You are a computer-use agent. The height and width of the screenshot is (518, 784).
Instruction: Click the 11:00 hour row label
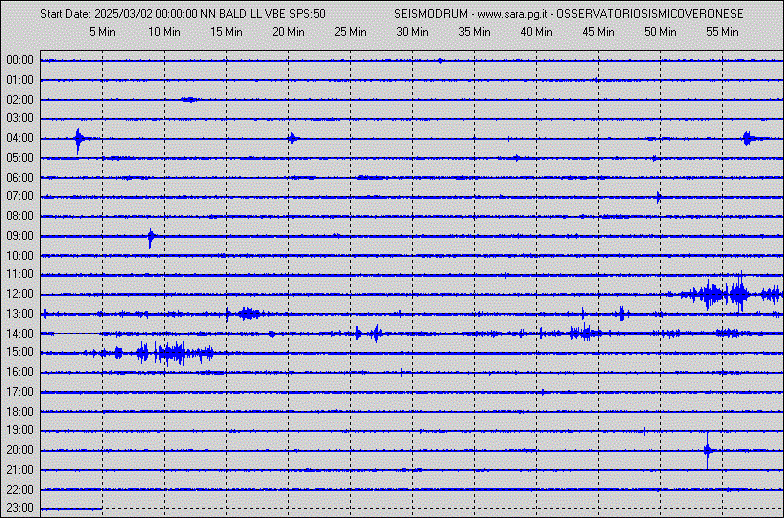tap(20, 274)
